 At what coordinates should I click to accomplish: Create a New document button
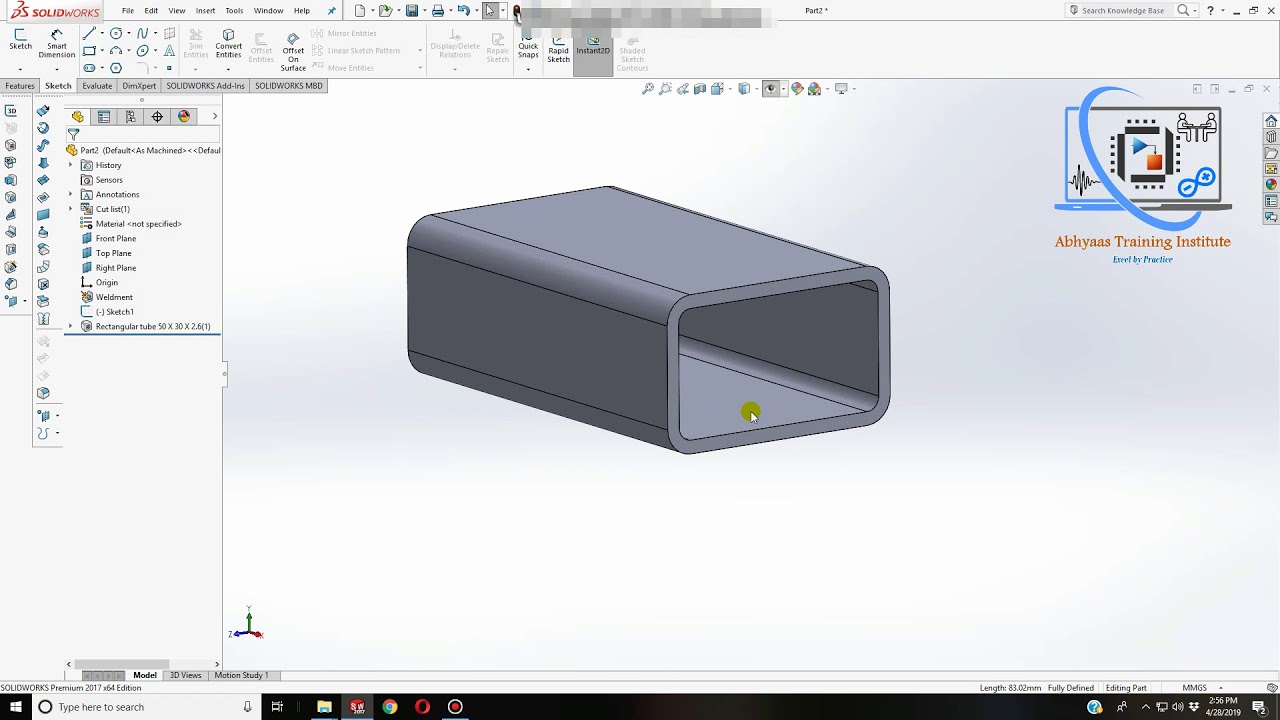359,11
